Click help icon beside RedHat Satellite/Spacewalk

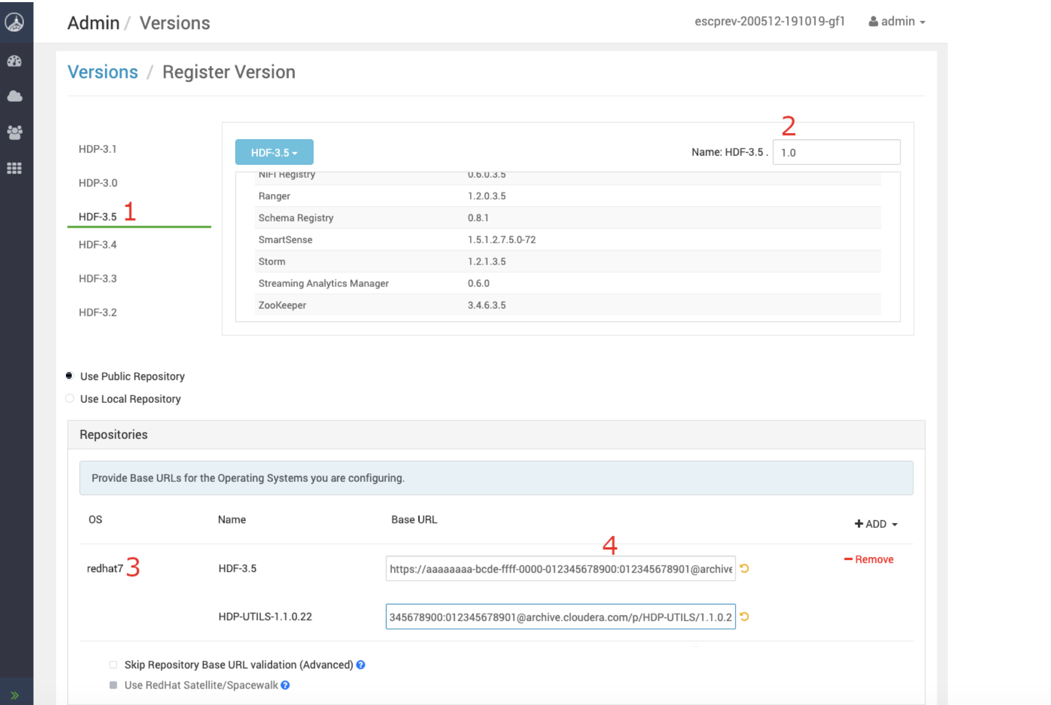tap(286, 686)
